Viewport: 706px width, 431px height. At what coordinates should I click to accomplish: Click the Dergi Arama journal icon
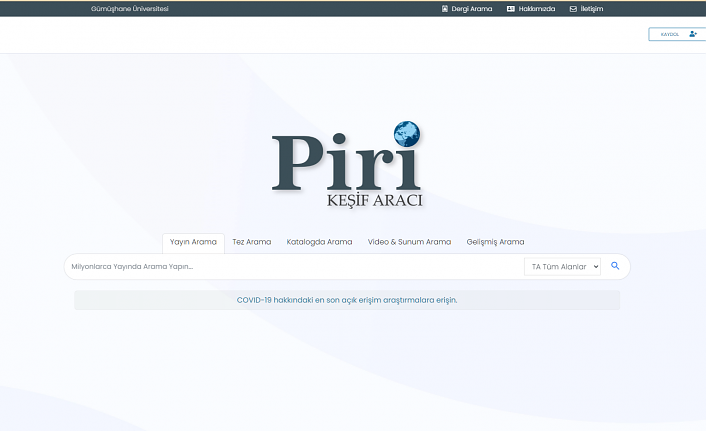[445, 9]
